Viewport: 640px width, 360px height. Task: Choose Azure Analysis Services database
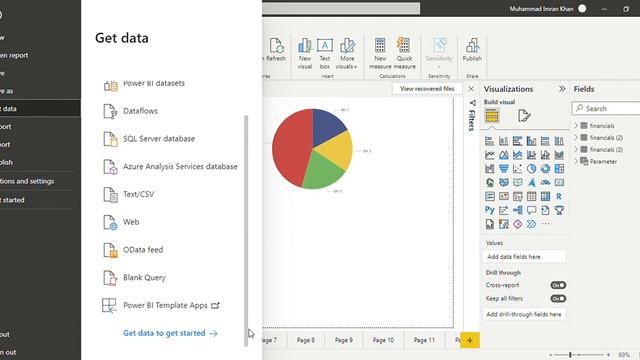pos(170,167)
